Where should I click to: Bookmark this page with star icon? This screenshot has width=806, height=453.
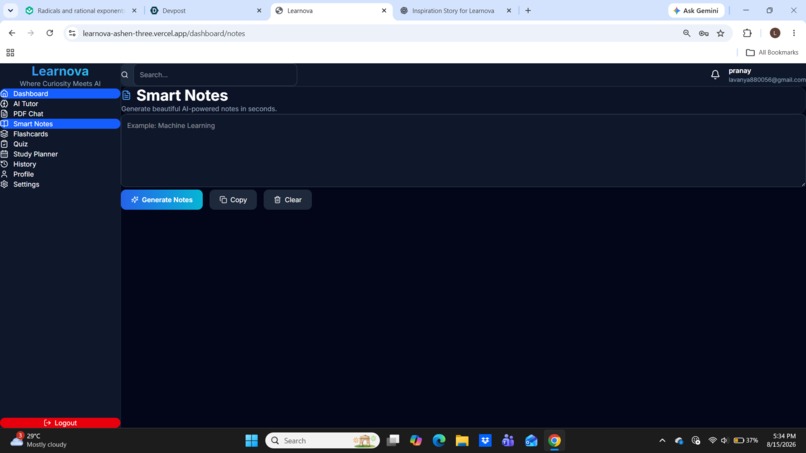coord(721,33)
